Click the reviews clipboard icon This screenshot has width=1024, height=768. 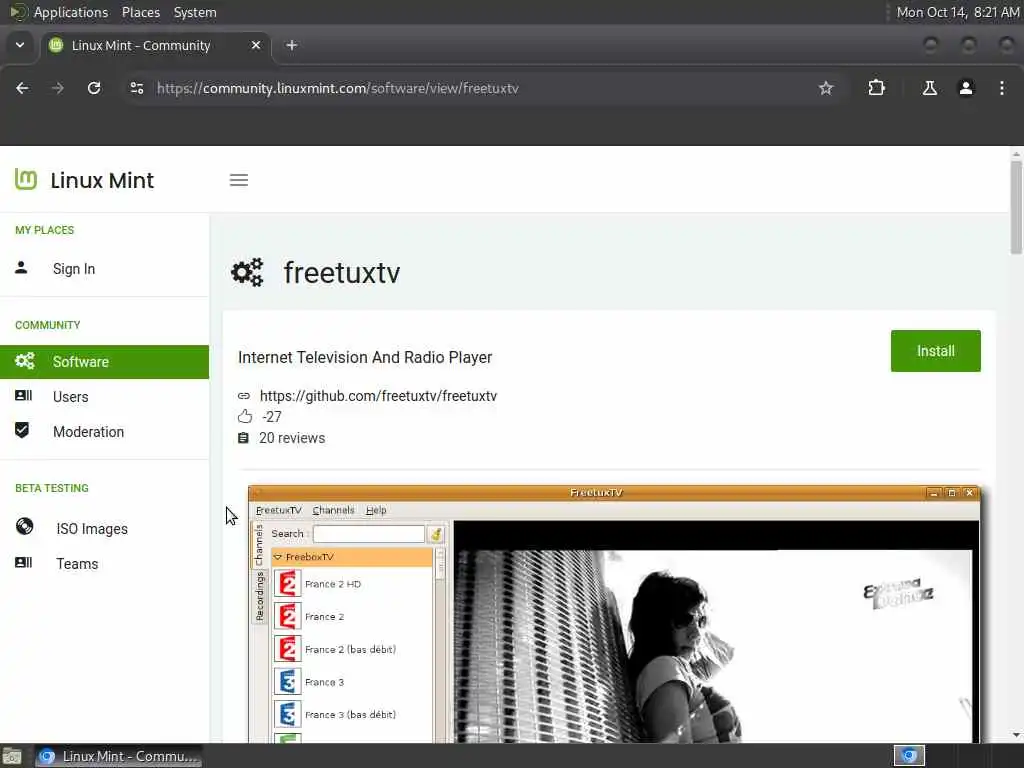[x=243, y=438]
